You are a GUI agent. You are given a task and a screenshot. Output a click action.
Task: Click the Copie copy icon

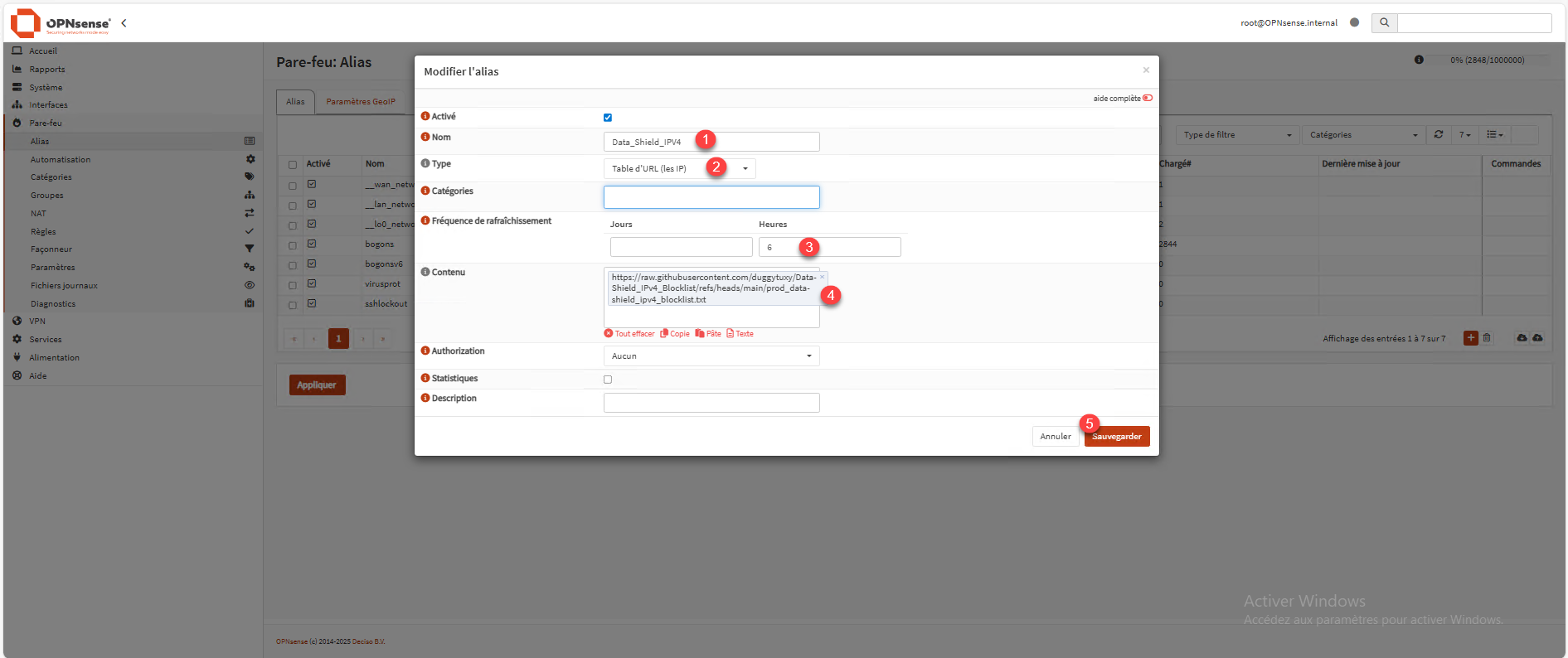click(x=663, y=334)
